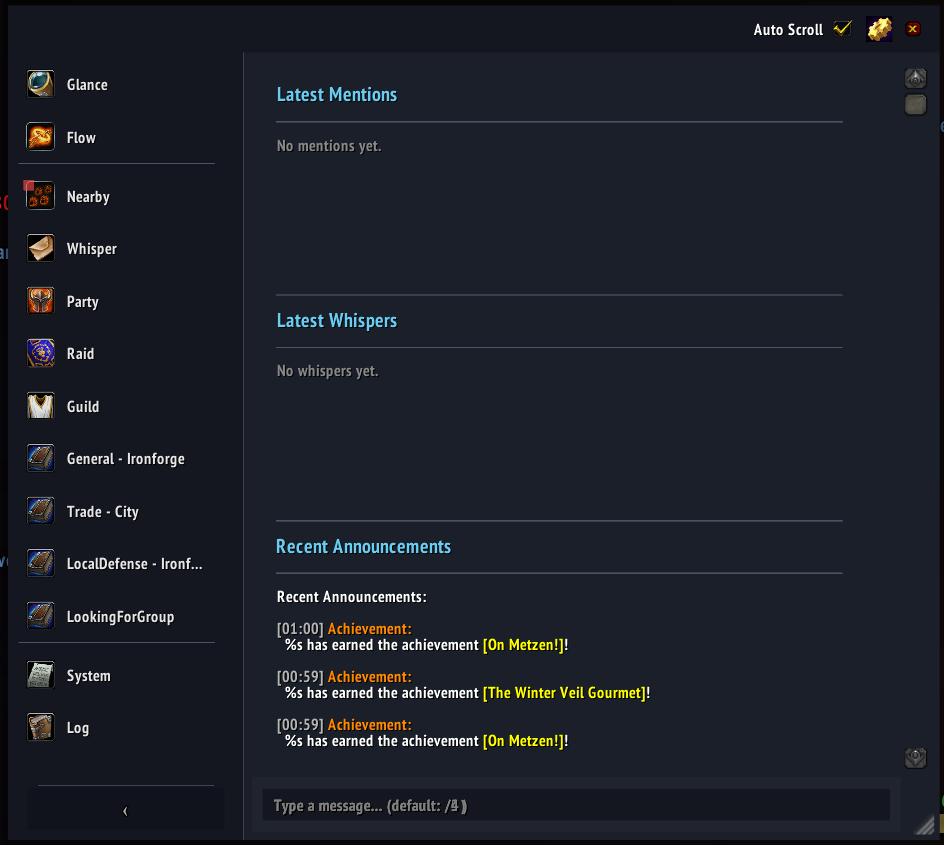Image resolution: width=944 pixels, height=845 pixels.
Task: Open addon settings via the gold cog icon
Action: [878, 29]
